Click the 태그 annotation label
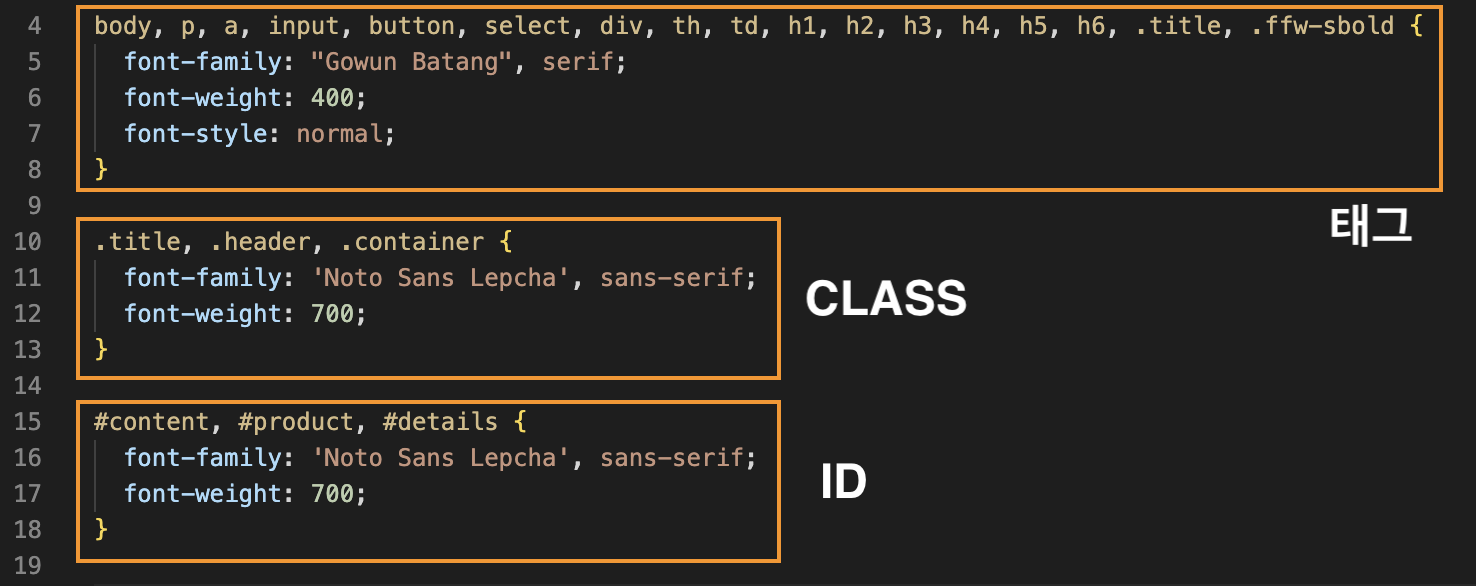This screenshot has height=586, width=1476. coord(1370,226)
